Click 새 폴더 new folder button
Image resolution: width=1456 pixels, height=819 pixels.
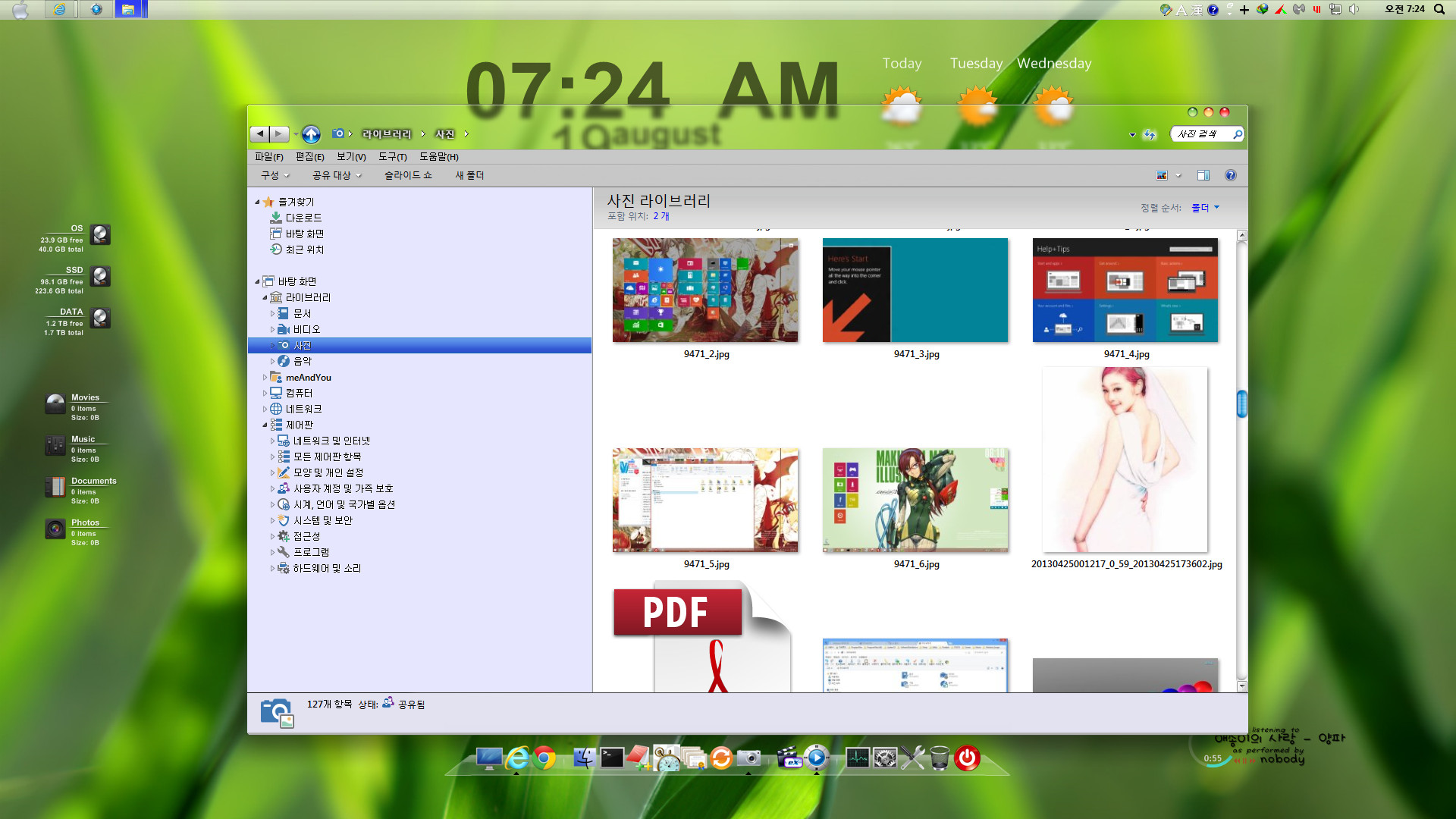[x=469, y=175]
